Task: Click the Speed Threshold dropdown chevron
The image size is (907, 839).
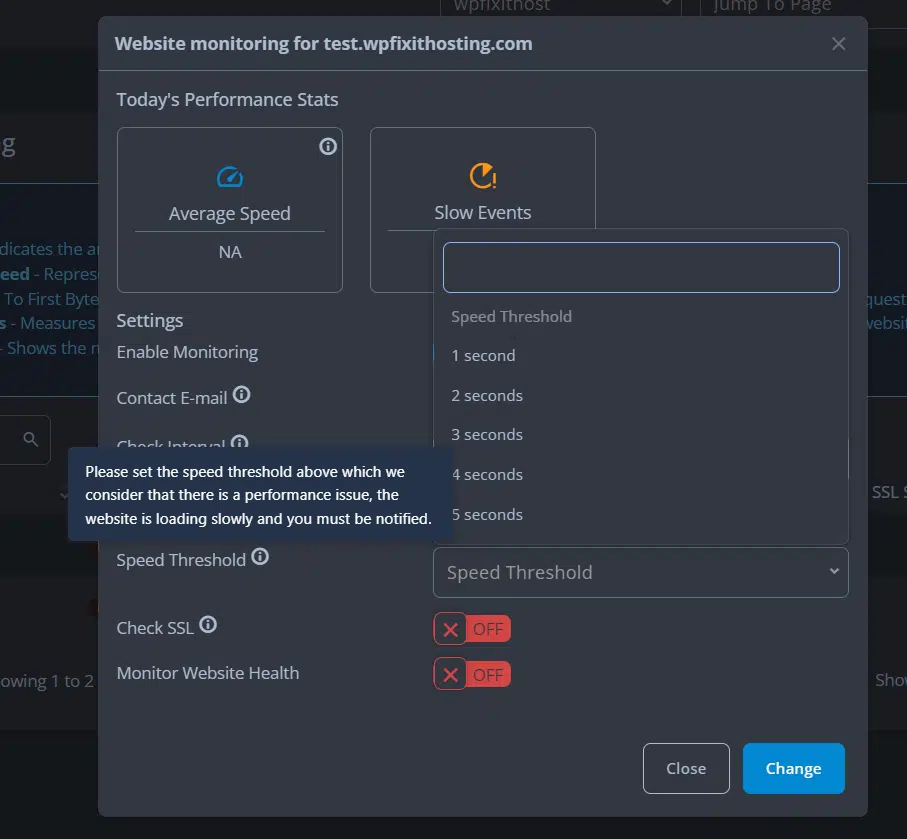Action: point(834,571)
